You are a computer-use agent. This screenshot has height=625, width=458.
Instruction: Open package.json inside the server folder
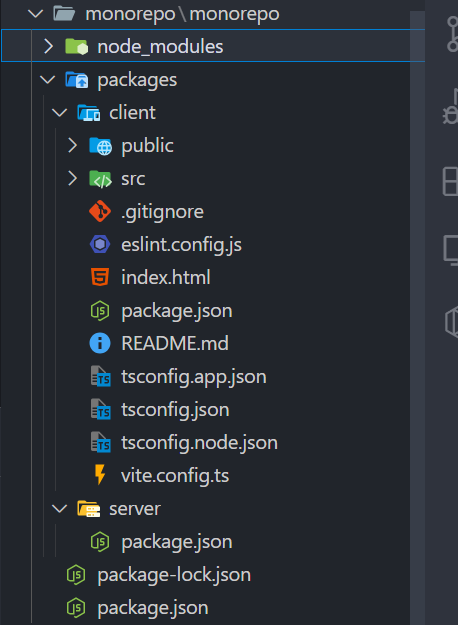pyautogui.click(x=177, y=542)
